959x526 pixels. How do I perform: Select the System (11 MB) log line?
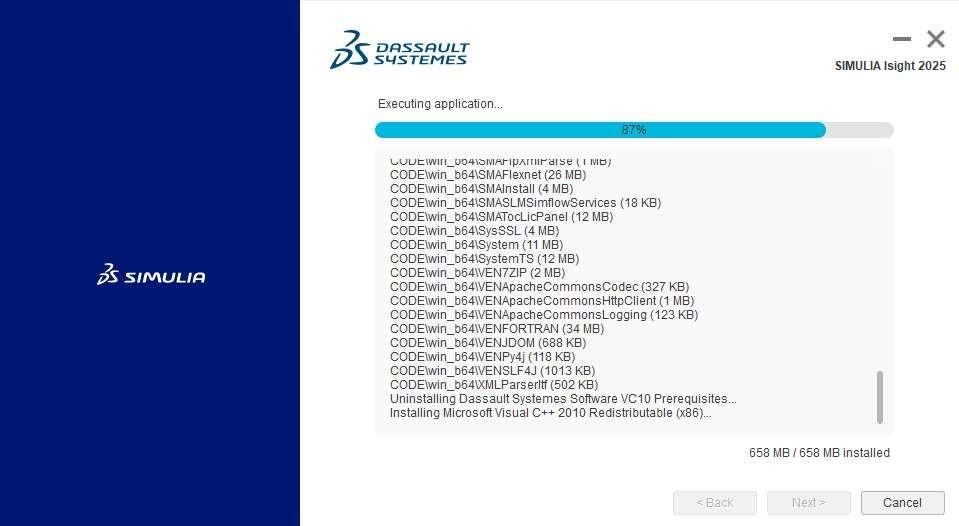point(476,245)
